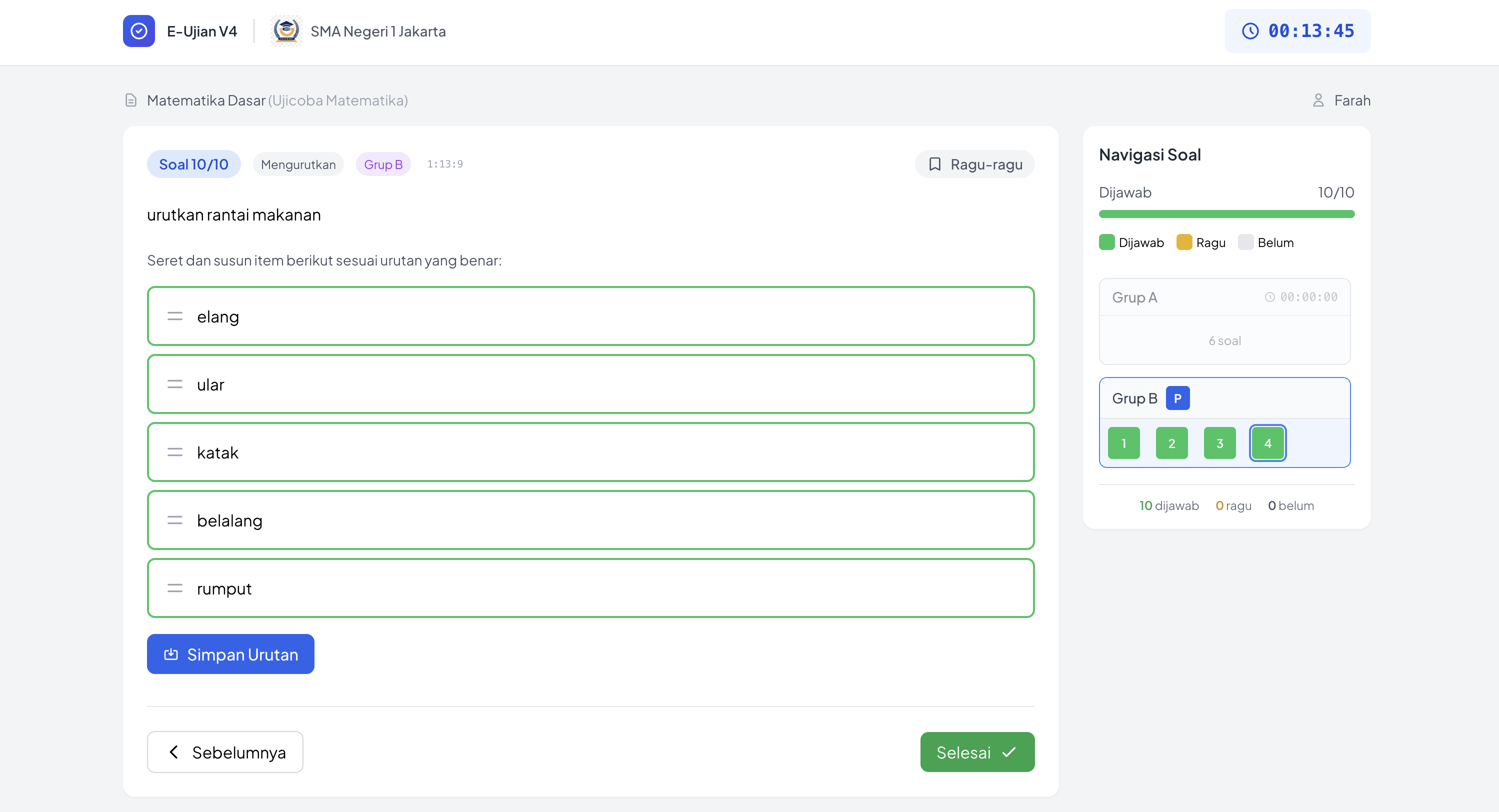This screenshot has width=1499, height=812.
Task: Click the 6 soal label in Grup A
Action: click(1224, 340)
